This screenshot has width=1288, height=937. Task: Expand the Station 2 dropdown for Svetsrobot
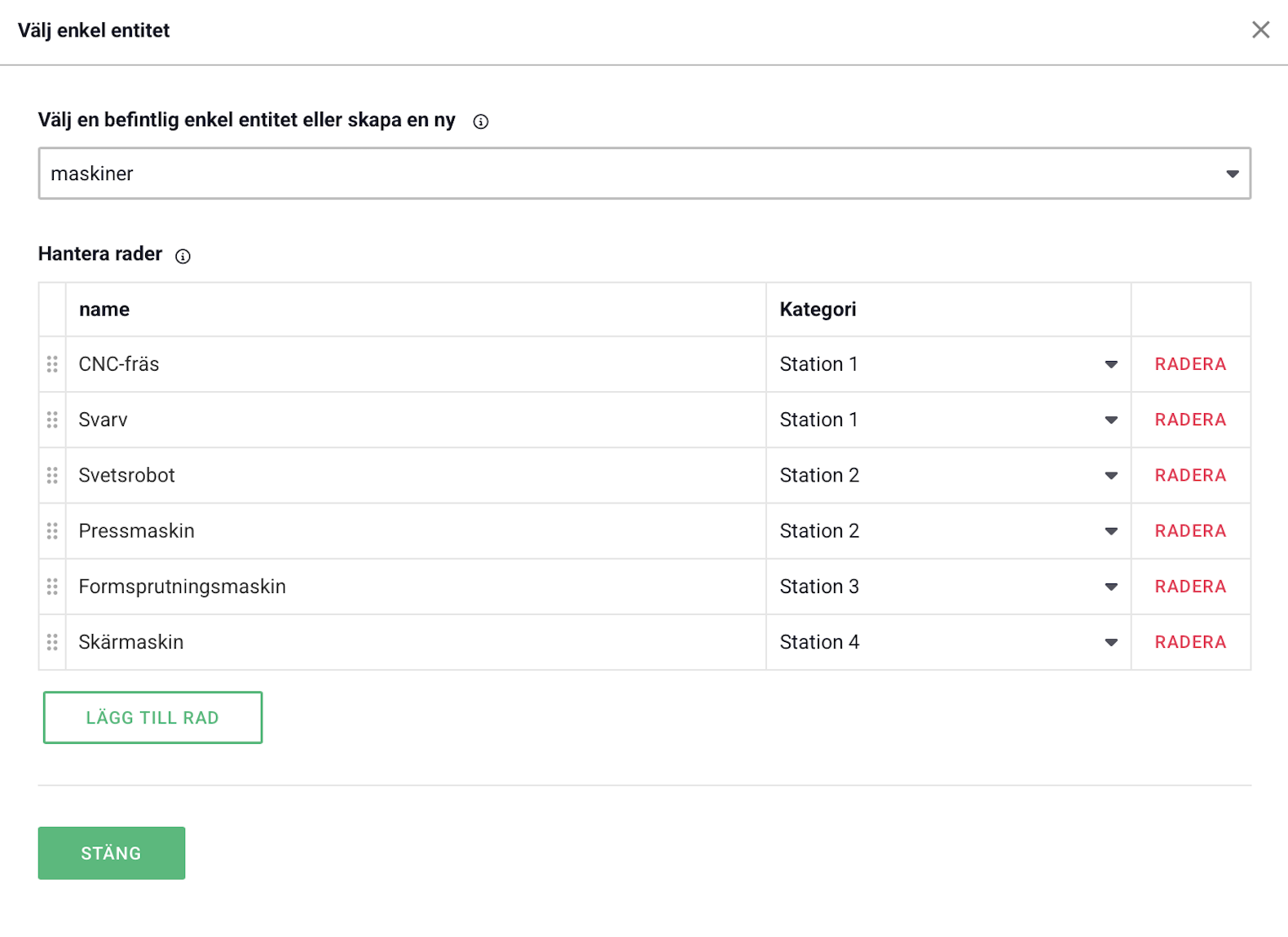point(948,475)
